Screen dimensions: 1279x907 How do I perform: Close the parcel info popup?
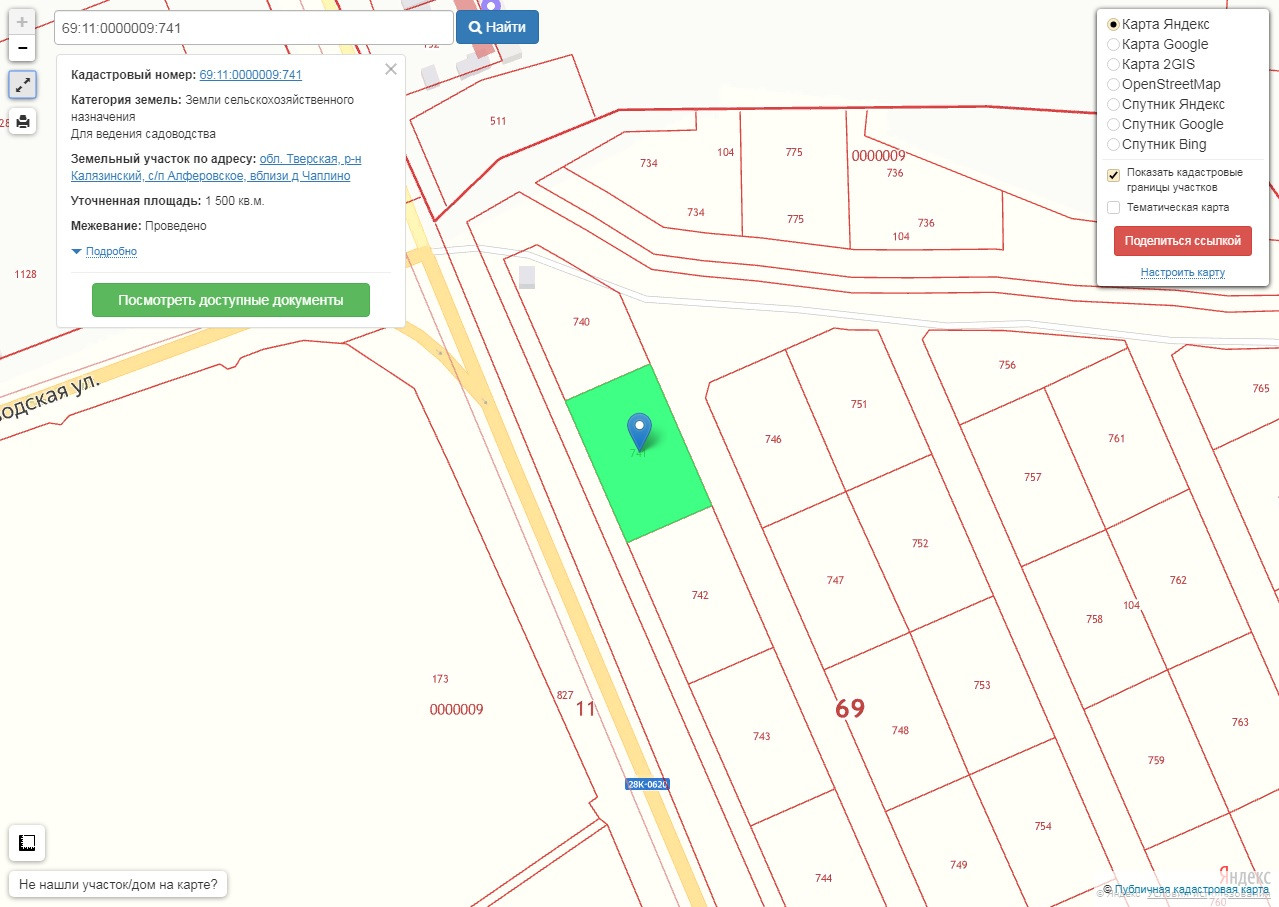tap(391, 69)
